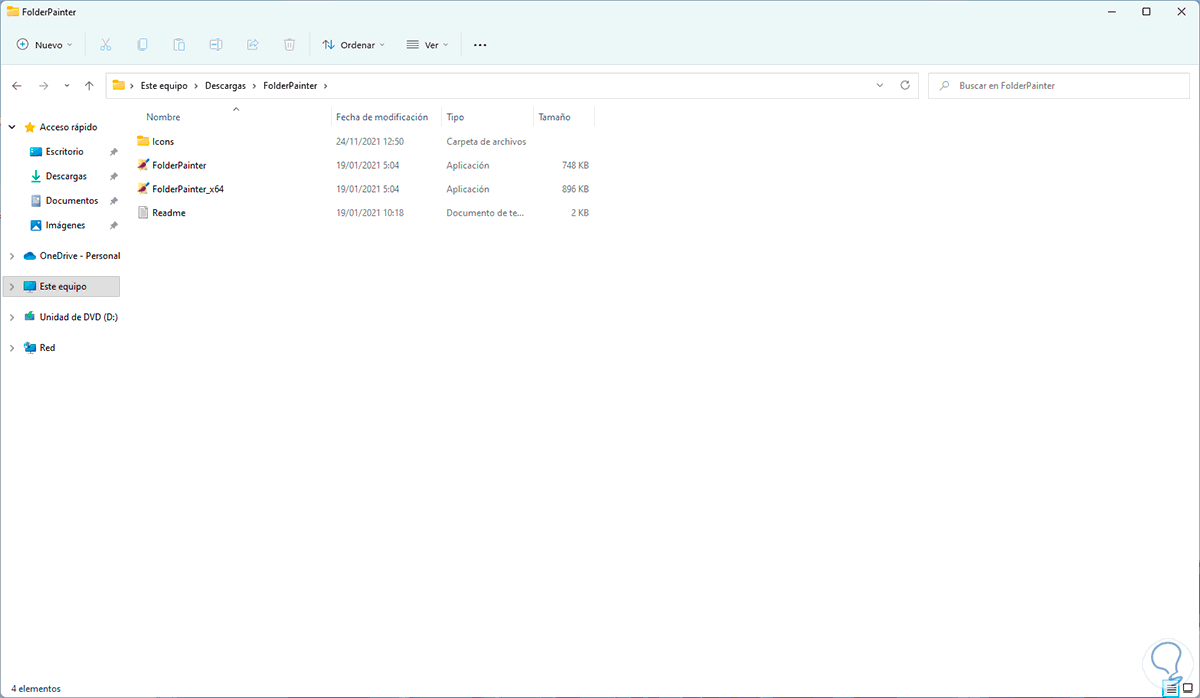Viewport: 1200px width, 698px height.
Task: Switch to large icons view in status bar
Action: (x=1188, y=689)
